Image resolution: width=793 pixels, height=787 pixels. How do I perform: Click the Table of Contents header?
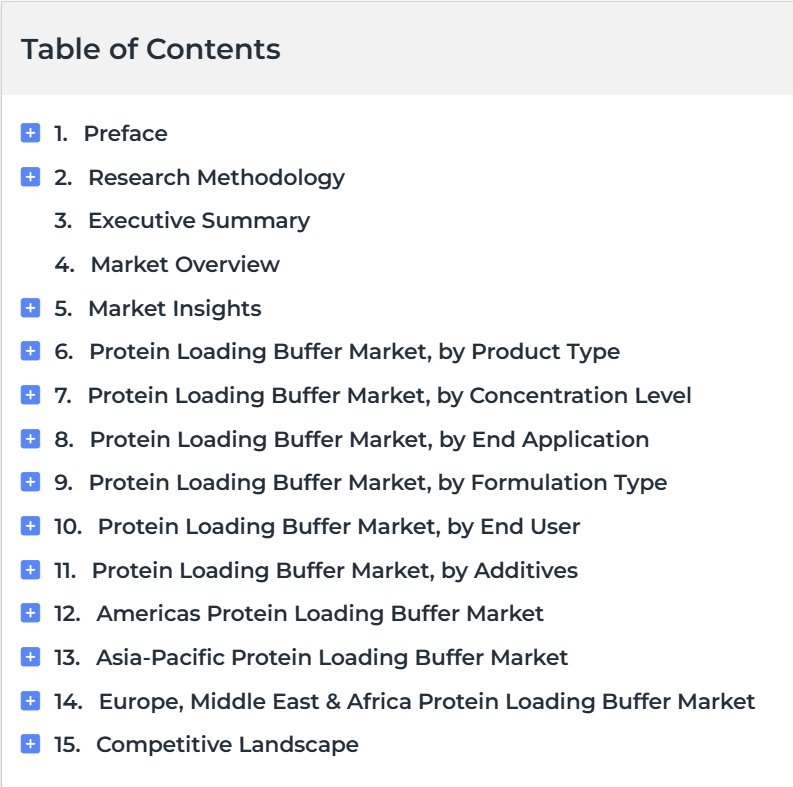[150, 49]
